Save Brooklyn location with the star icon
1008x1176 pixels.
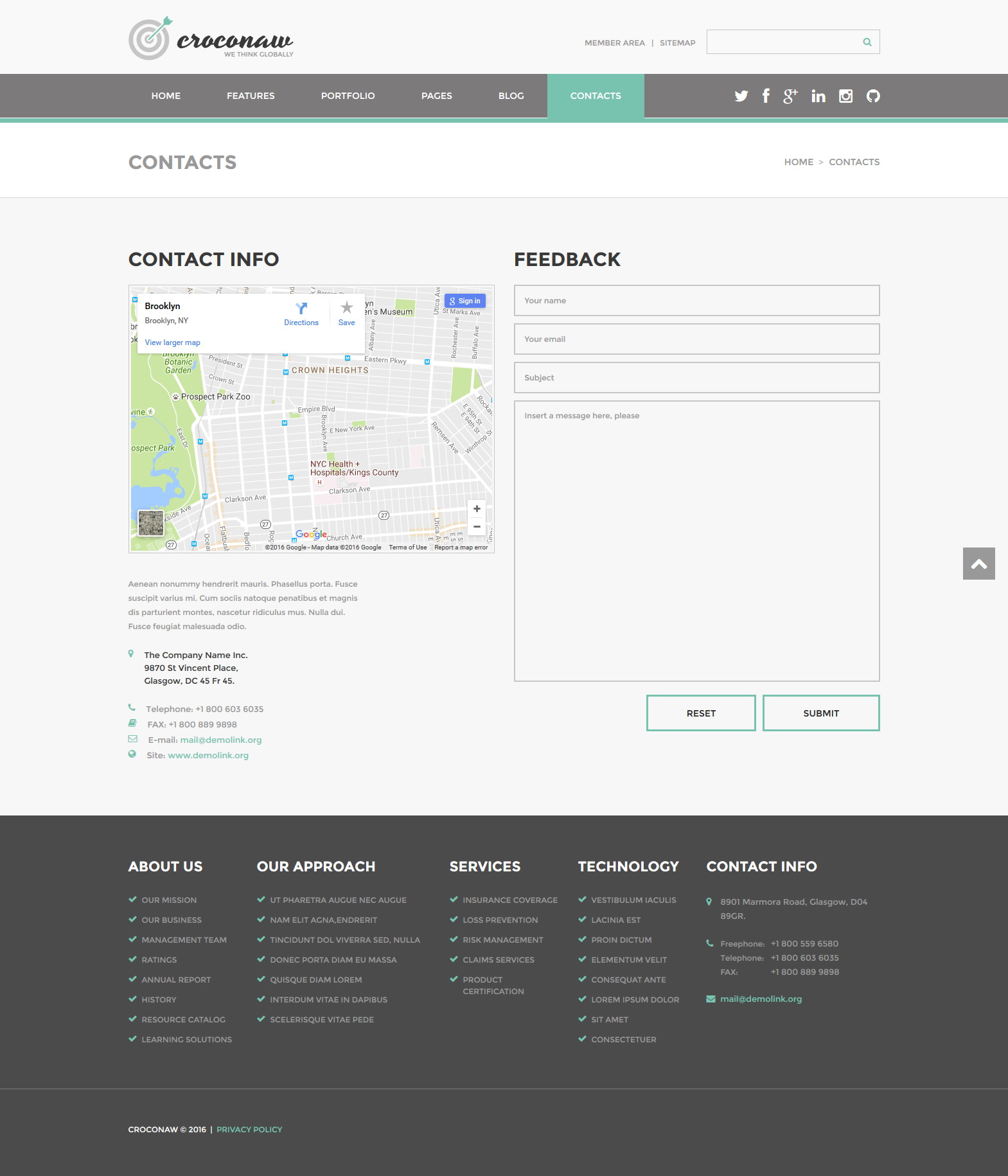(x=347, y=308)
